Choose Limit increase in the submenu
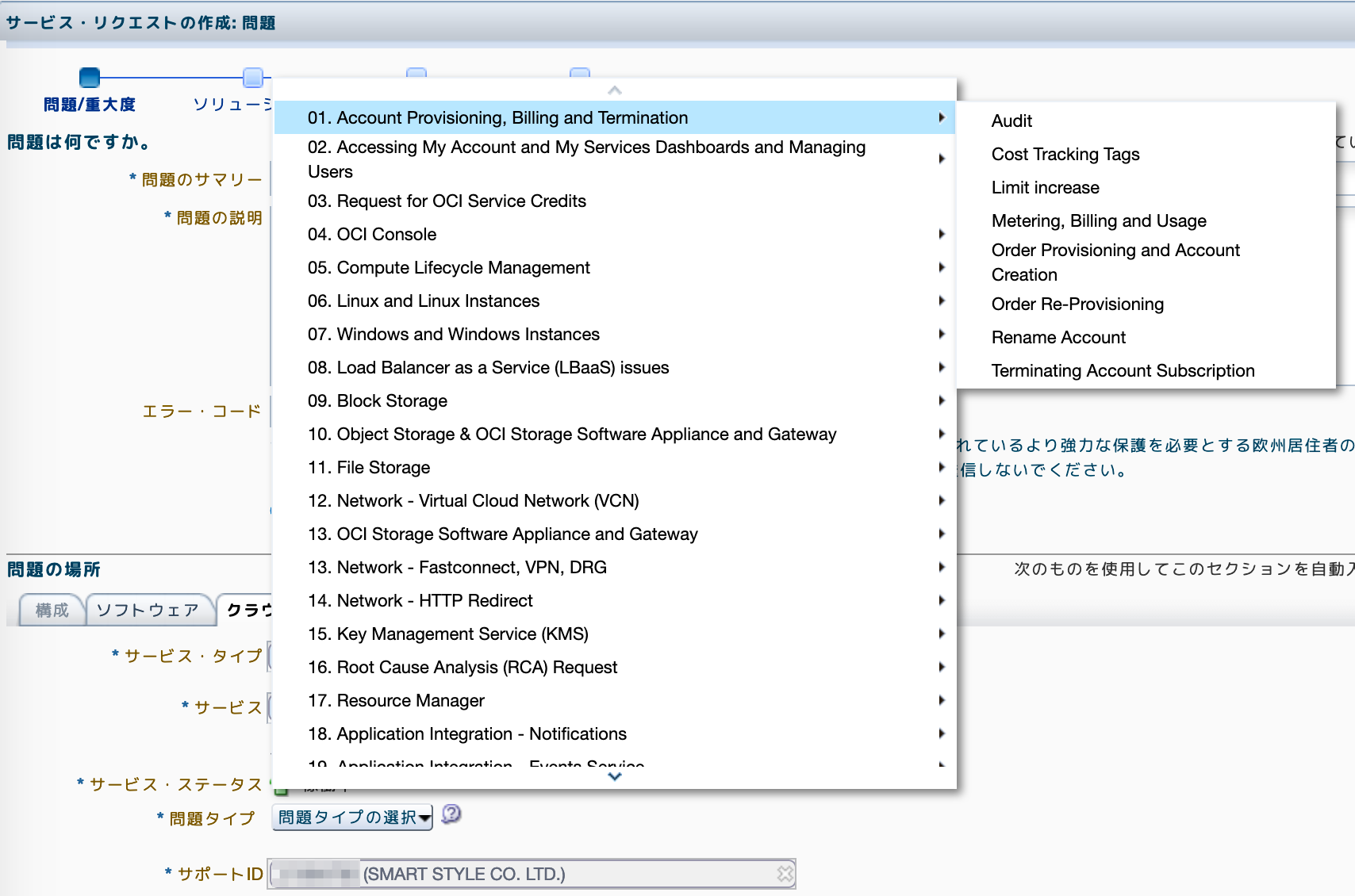The height and width of the screenshot is (896, 1355). (1146, 187)
